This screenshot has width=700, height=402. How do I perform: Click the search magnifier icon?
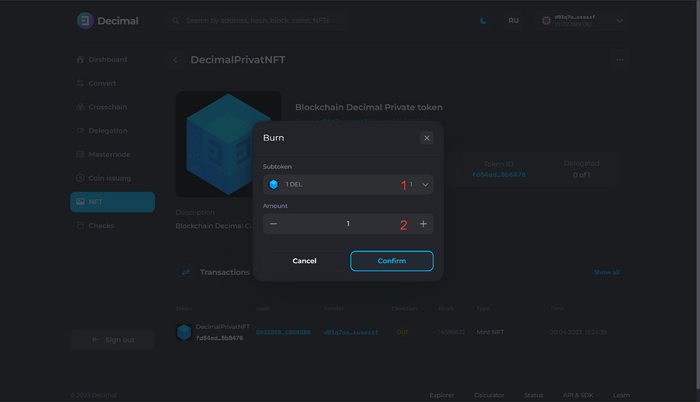click(x=175, y=21)
